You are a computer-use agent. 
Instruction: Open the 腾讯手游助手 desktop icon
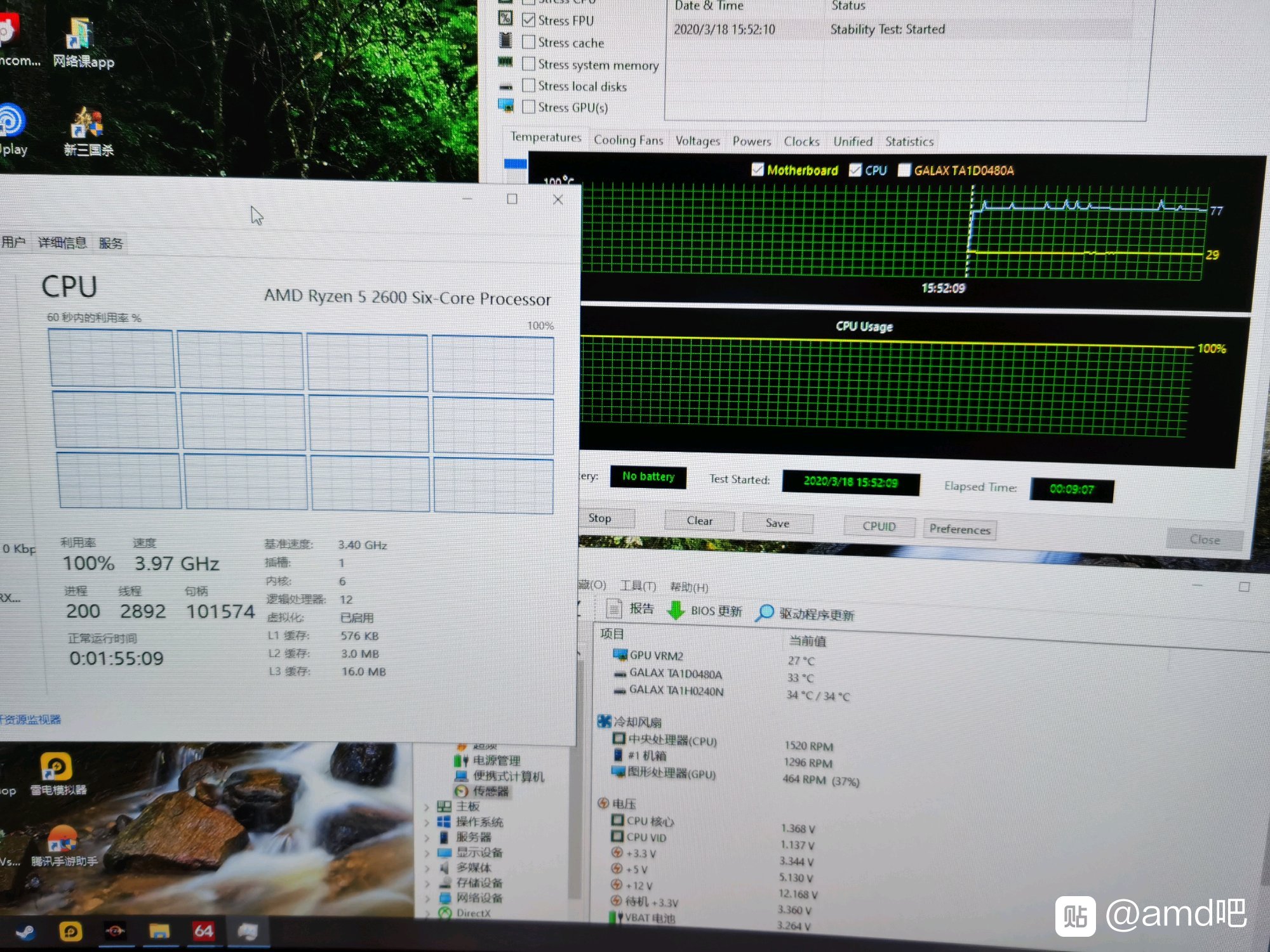pyautogui.click(x=64, y=845)
